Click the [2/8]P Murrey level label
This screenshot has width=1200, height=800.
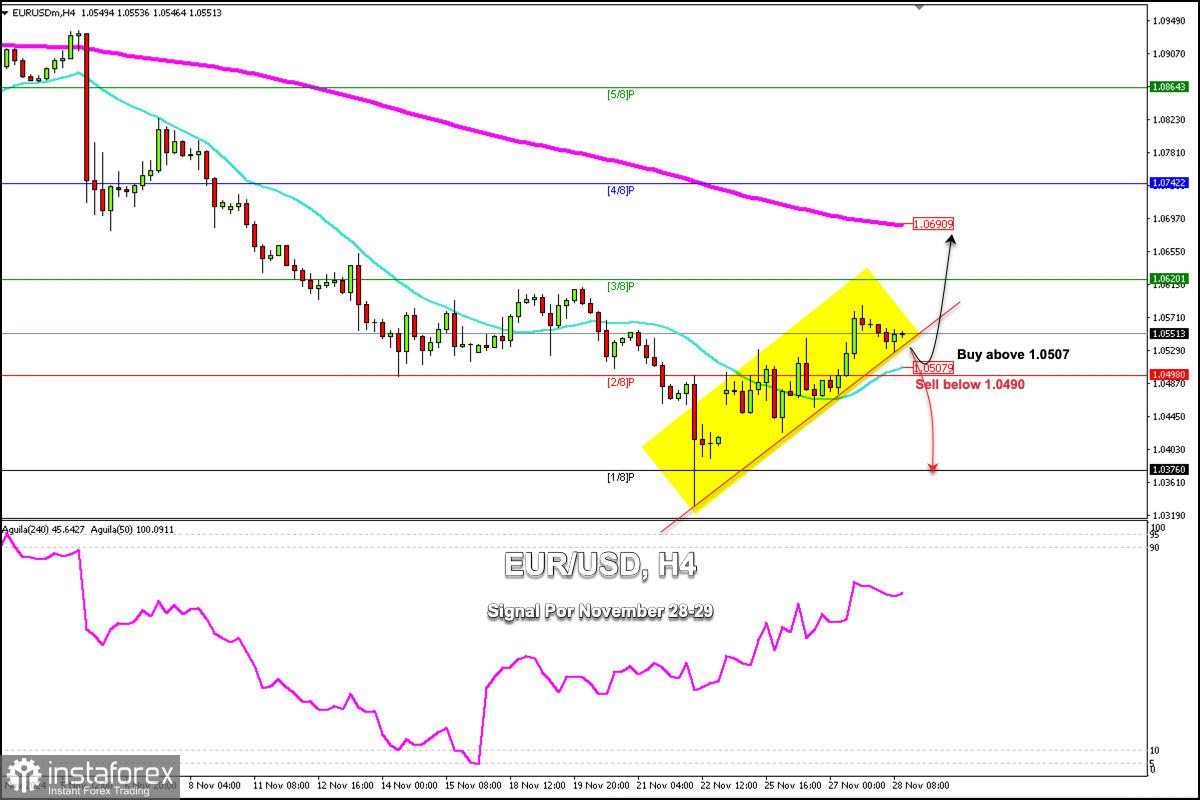pyautogui.click(x=621, y=382)
